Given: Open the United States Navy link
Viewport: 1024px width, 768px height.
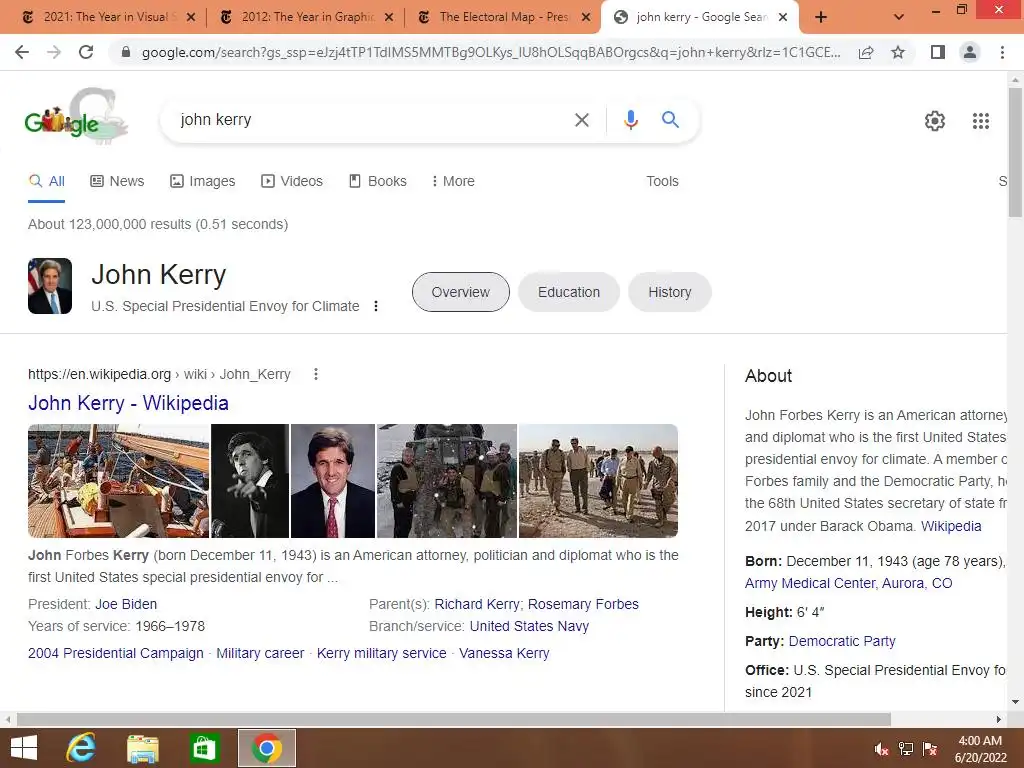Looking at the screenshot, I should pos(529,626).
